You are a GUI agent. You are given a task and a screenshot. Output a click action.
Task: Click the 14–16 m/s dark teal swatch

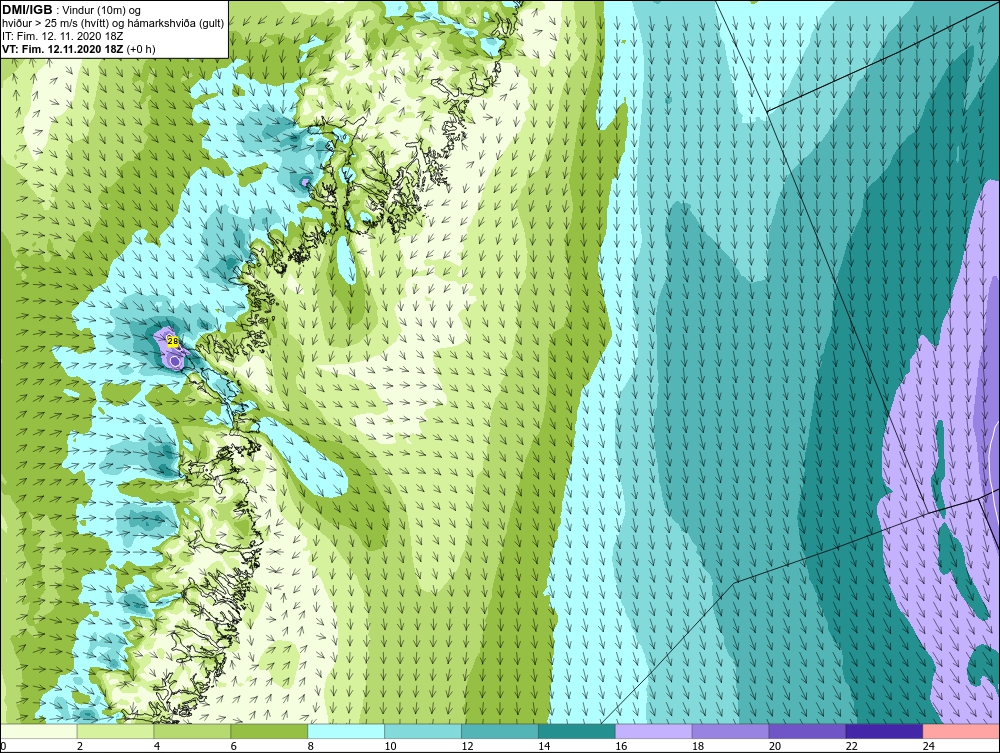click(577, 731)
